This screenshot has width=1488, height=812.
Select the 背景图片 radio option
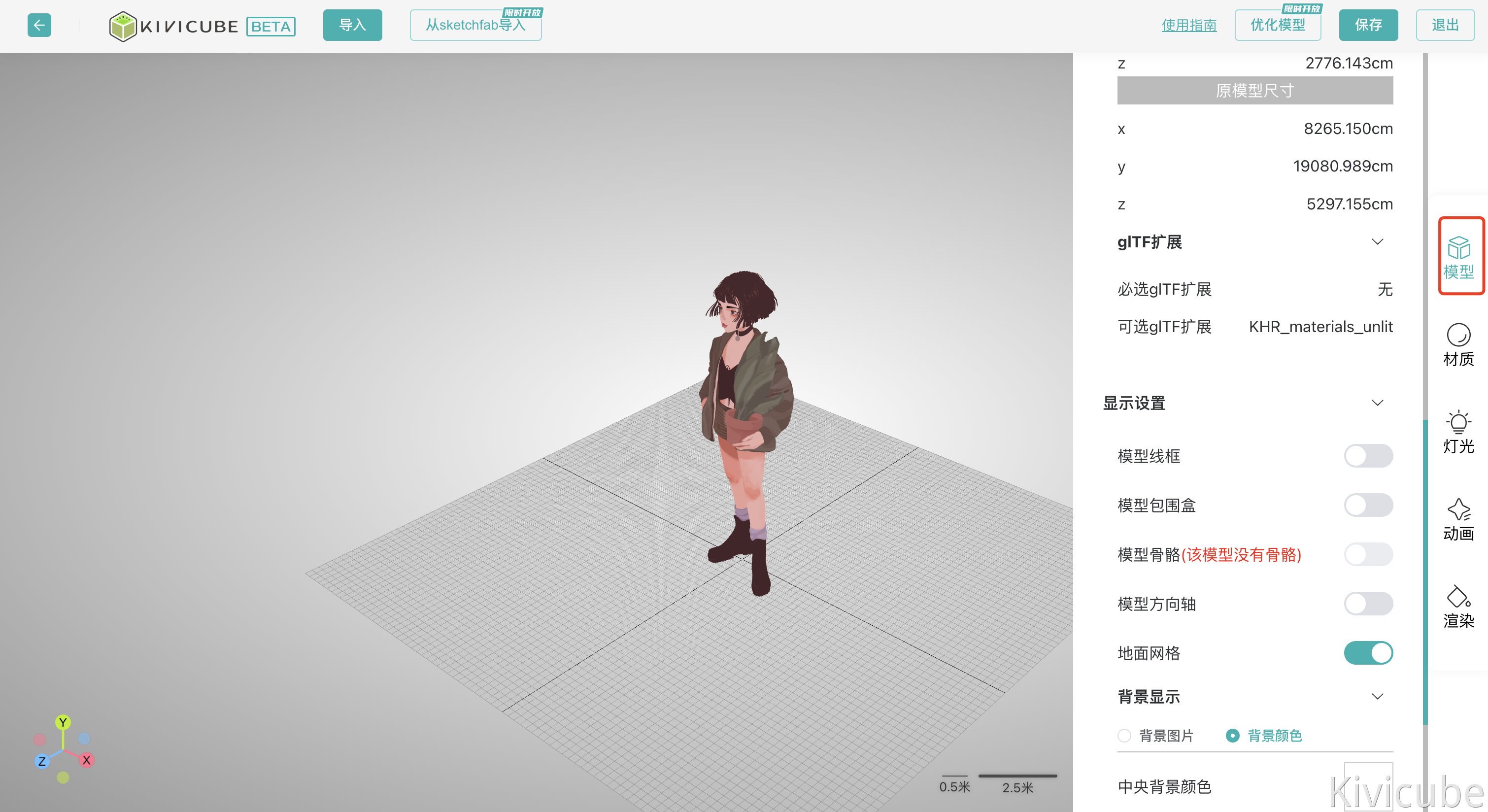pos(1124,735)
